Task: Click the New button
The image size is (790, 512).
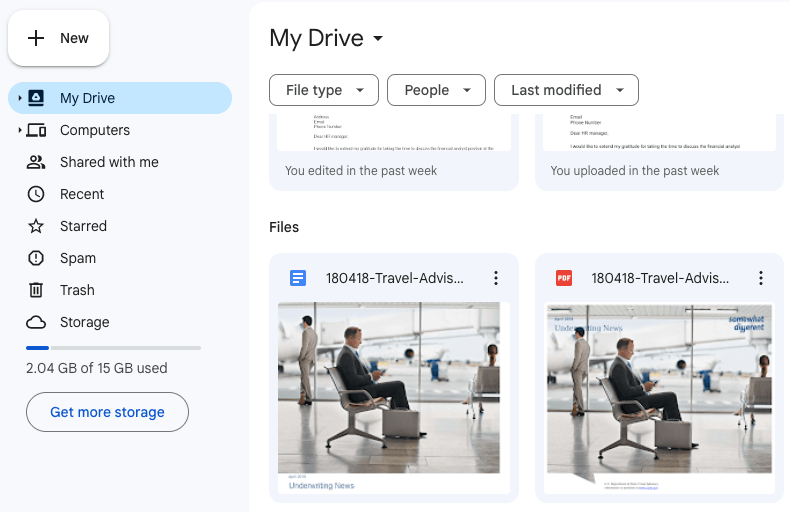Action: coord(59,38)
